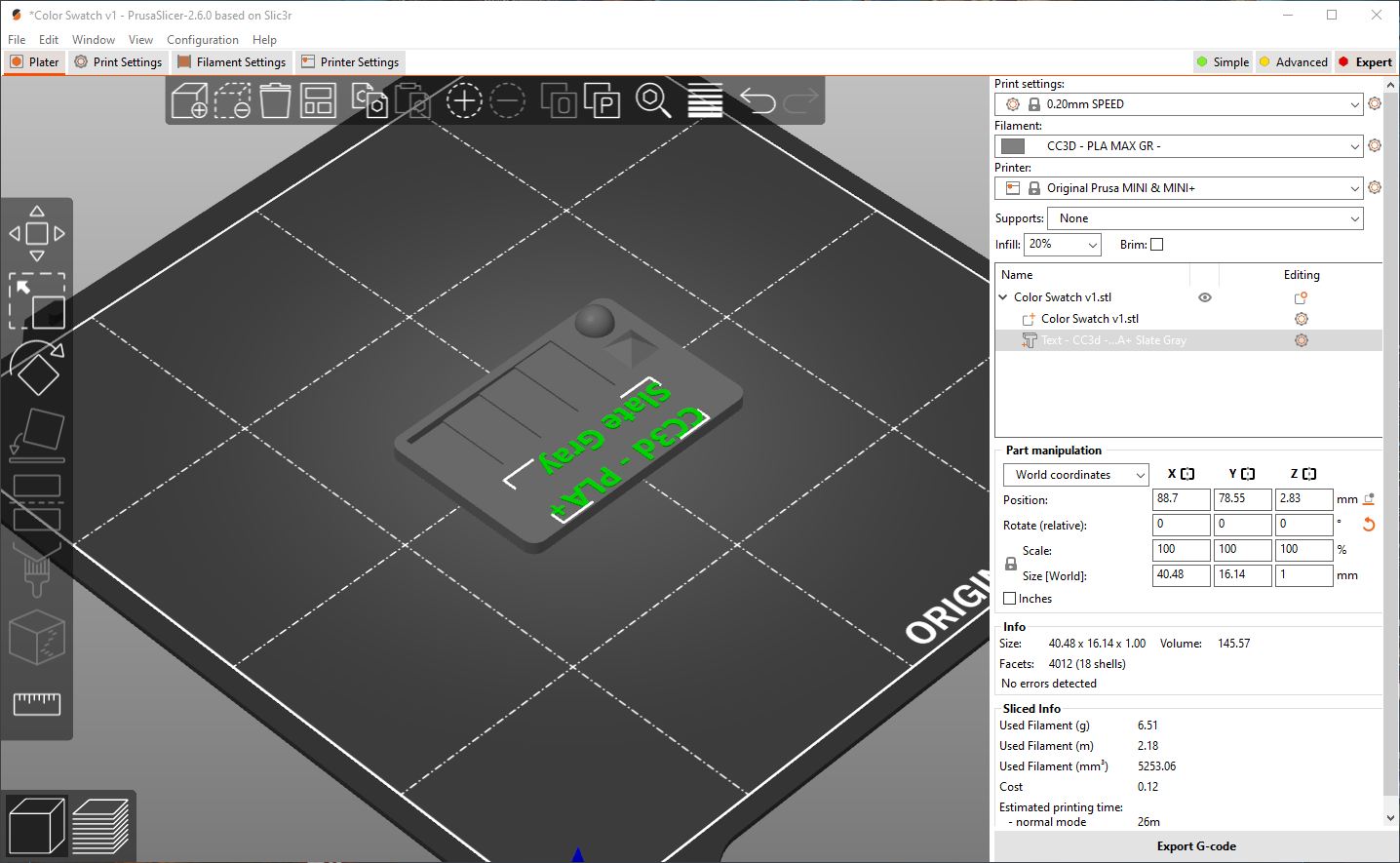Switch to Plater tab
The image size is (1400, 863).
[34, 61]
